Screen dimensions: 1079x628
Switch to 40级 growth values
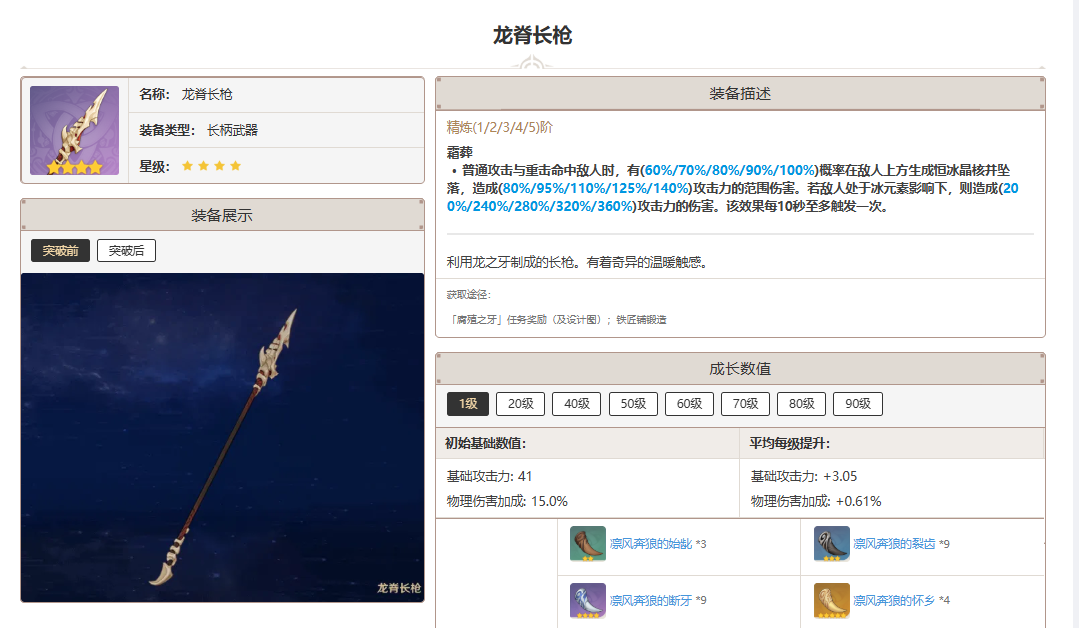pos(576,404)
